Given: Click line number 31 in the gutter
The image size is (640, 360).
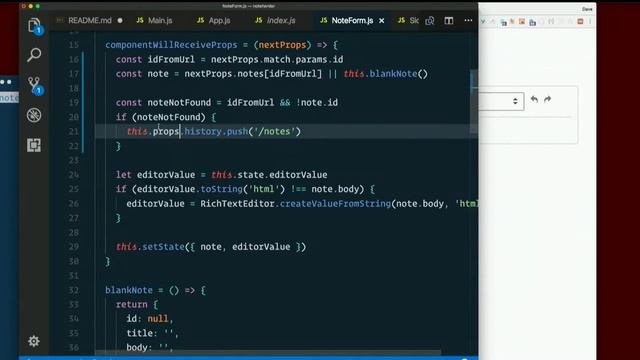Looking at the screenshot, I should (x=73, y=276).
